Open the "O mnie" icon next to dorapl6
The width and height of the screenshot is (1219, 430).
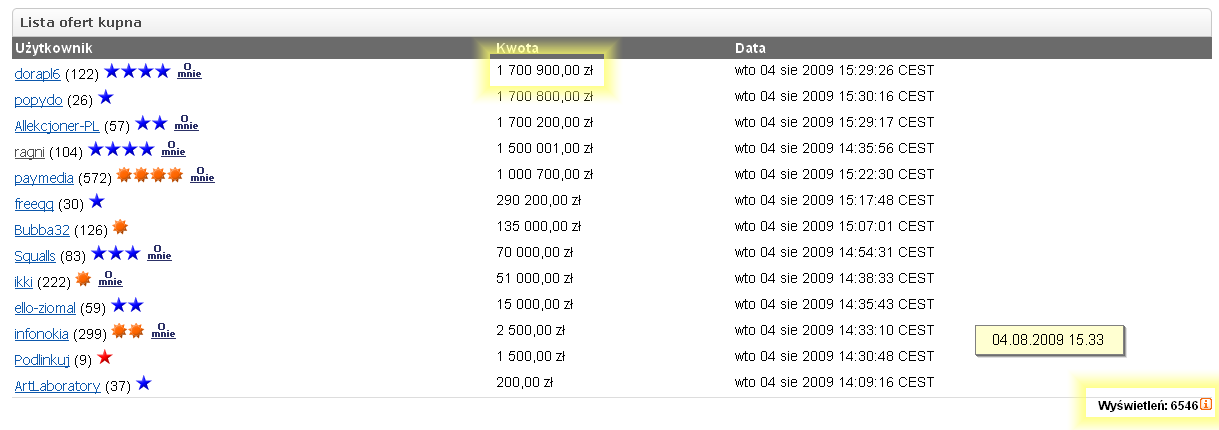[x=189, y=72]
